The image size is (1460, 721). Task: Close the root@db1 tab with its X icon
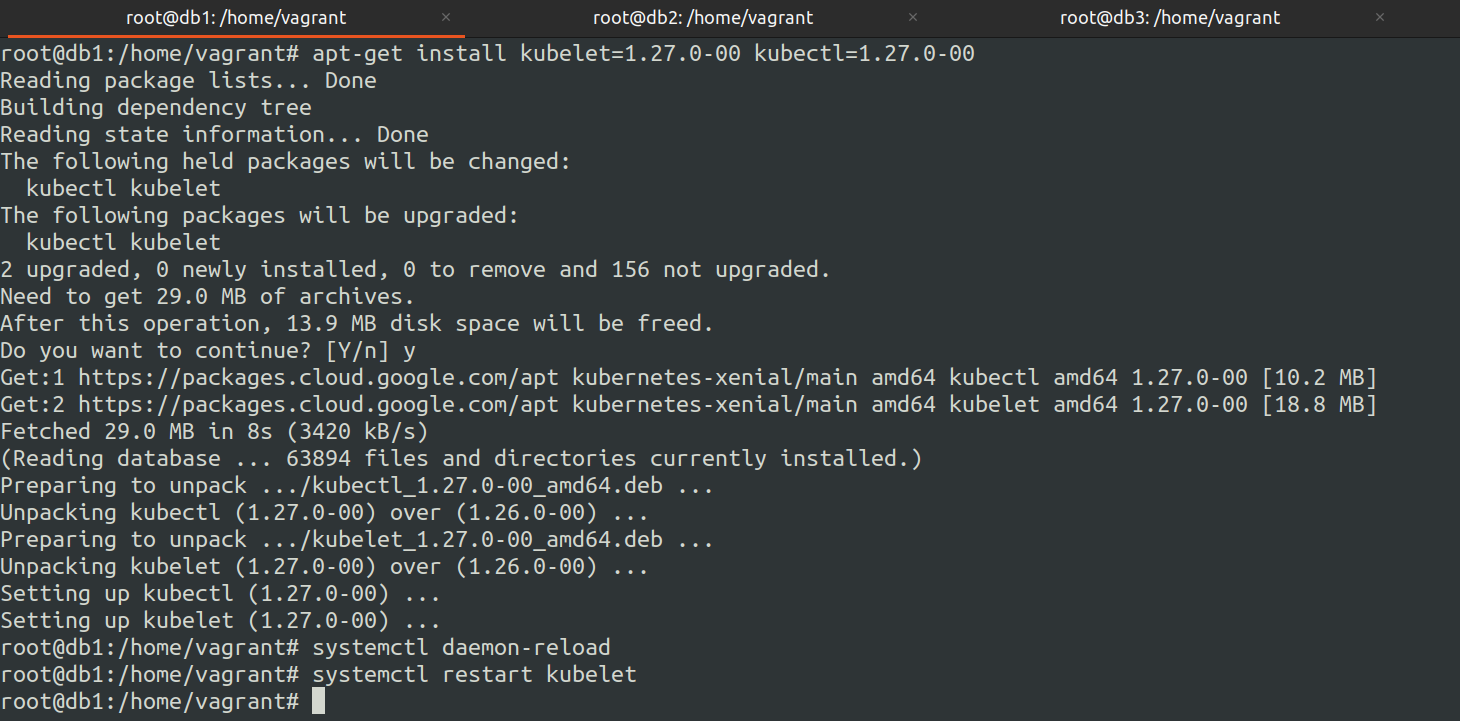(x=446, y=18)
